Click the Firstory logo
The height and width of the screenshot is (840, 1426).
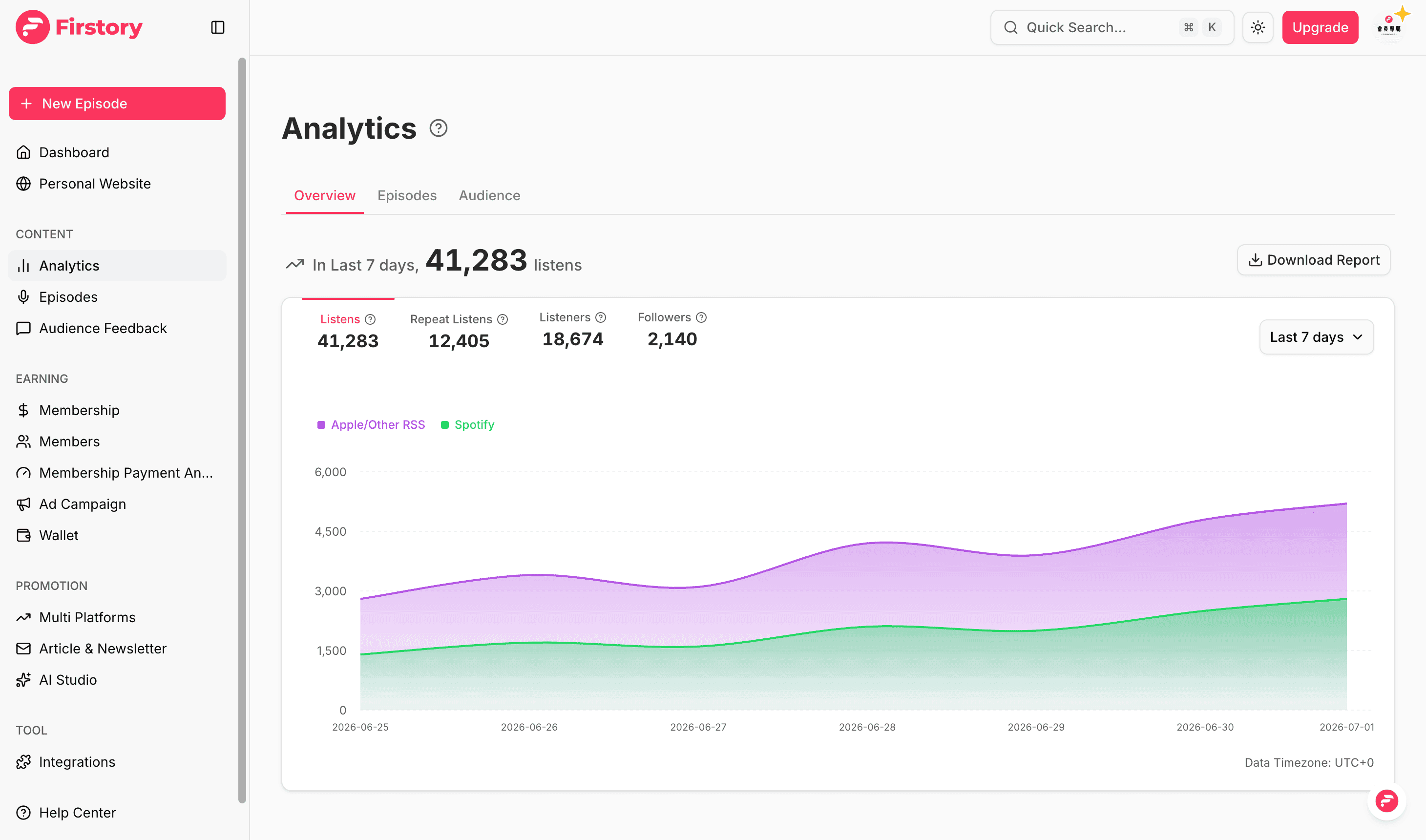pos(79,27)
